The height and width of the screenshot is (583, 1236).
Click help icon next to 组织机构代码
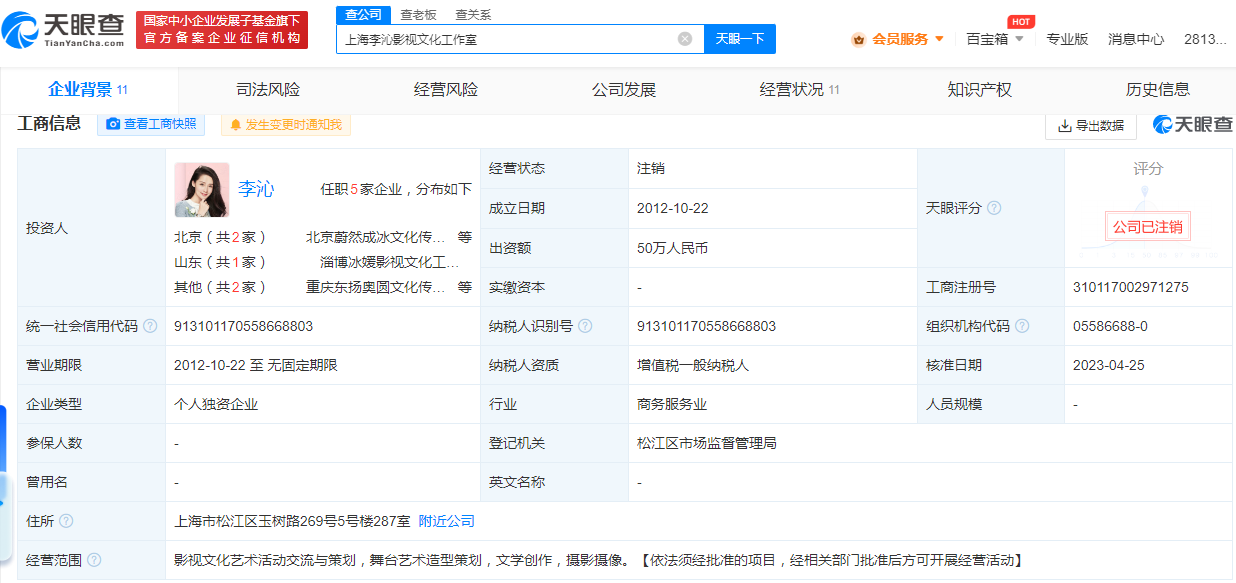(x=1022, y=326)
